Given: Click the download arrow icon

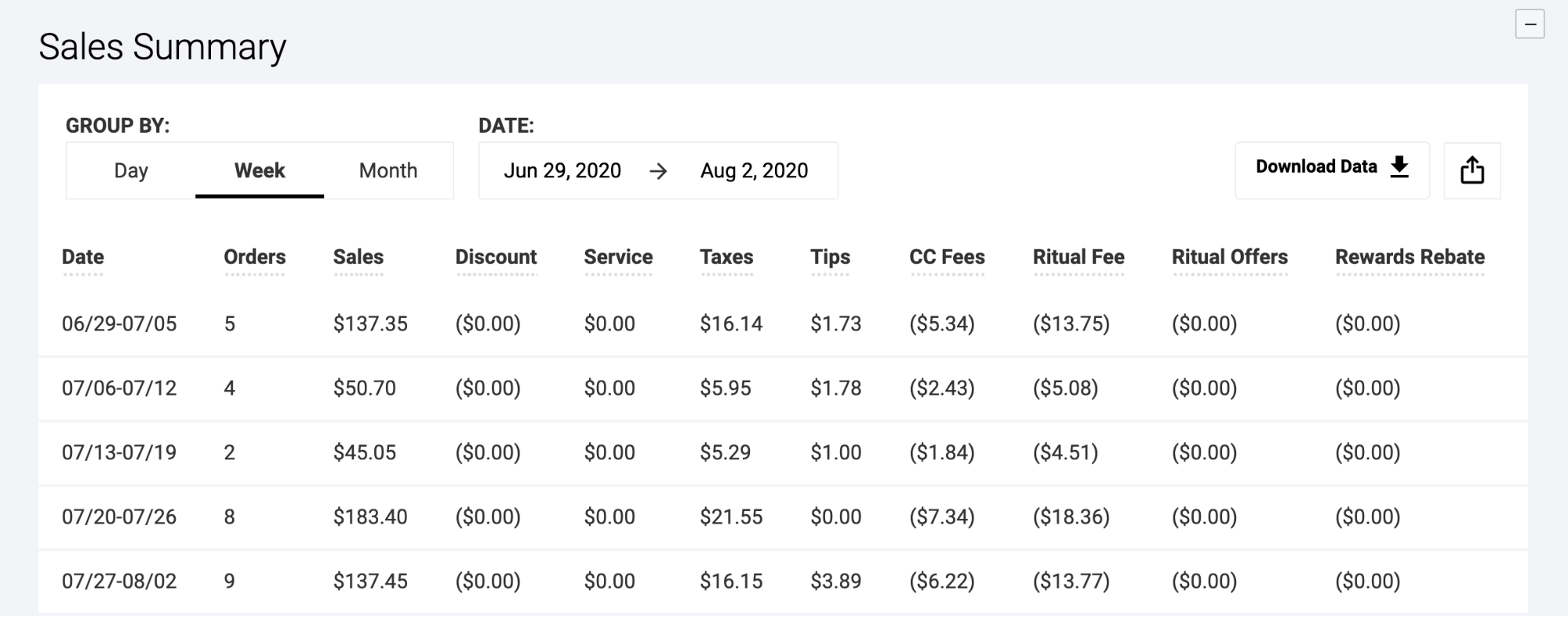Looking at the screenshot, I should click(1399, 167).
